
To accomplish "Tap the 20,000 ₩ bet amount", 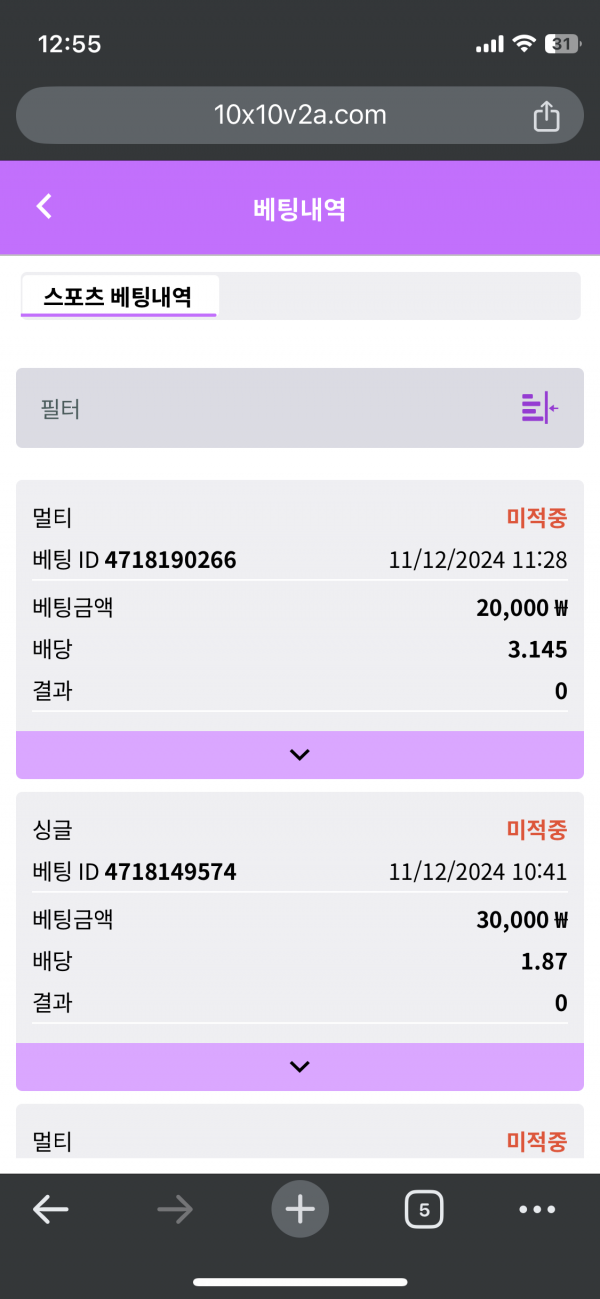I will [522, 607].
